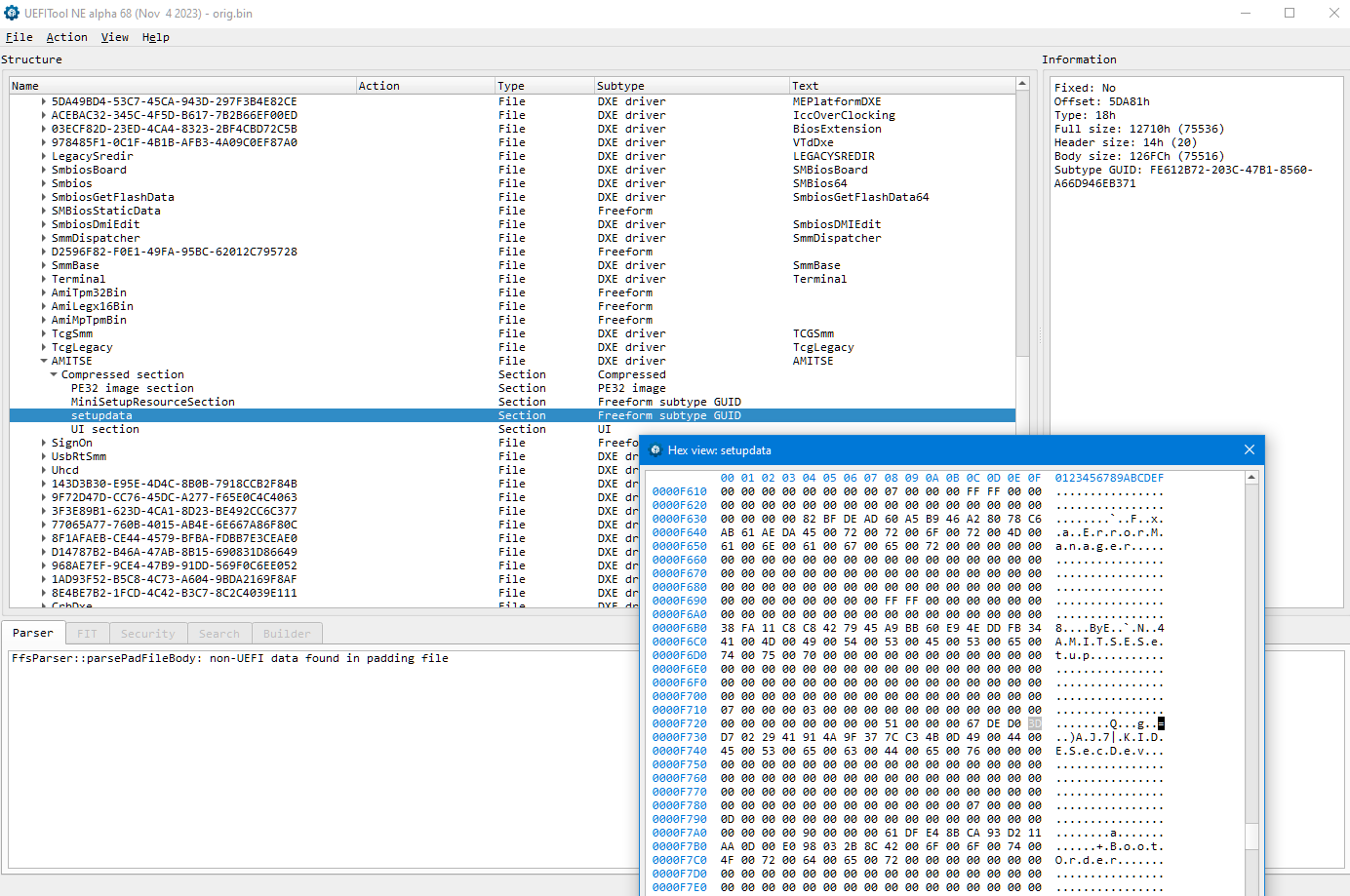Expand the TcgLegacy tree node
Viewport: 1350px width, 896px height.
[44, 347]
